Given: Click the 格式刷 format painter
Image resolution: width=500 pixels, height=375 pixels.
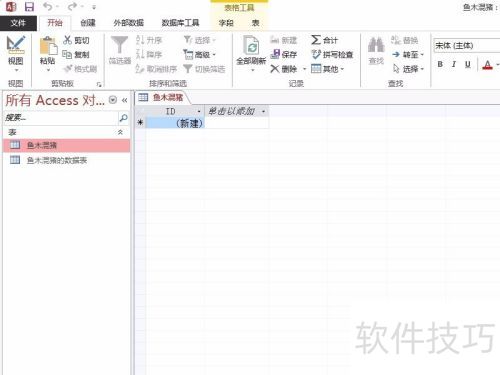Looking at the screenshot, I should tap(80, 69).
